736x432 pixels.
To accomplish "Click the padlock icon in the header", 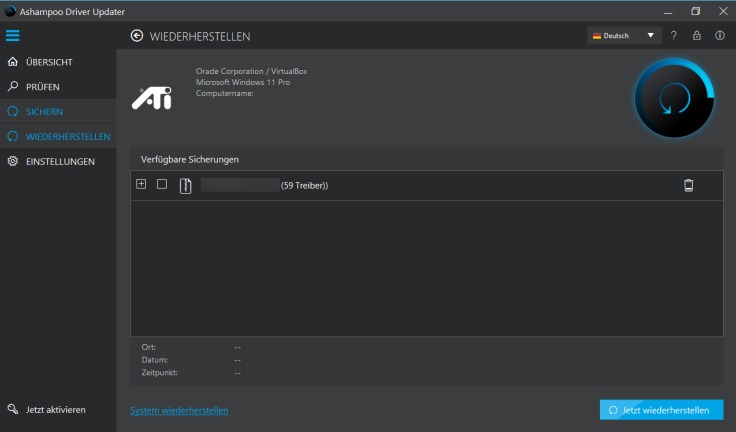I will coord(697,36).
